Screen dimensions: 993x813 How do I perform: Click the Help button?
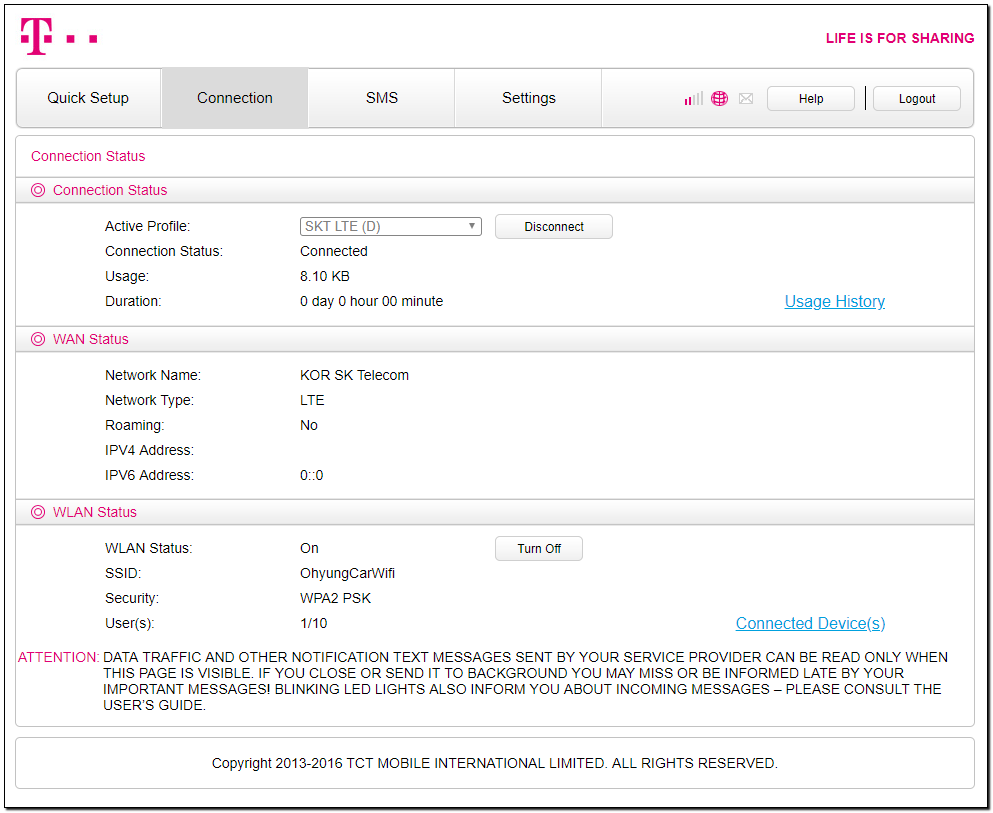811,98
